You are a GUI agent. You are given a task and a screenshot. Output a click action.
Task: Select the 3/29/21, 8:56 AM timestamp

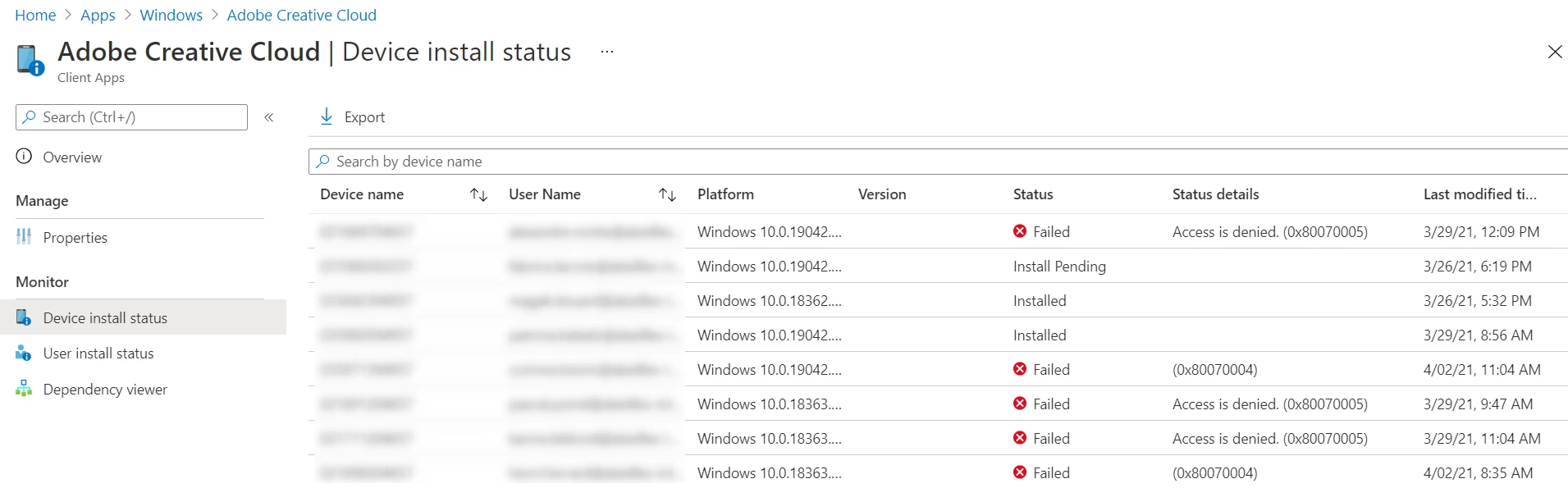(1479, 335)
